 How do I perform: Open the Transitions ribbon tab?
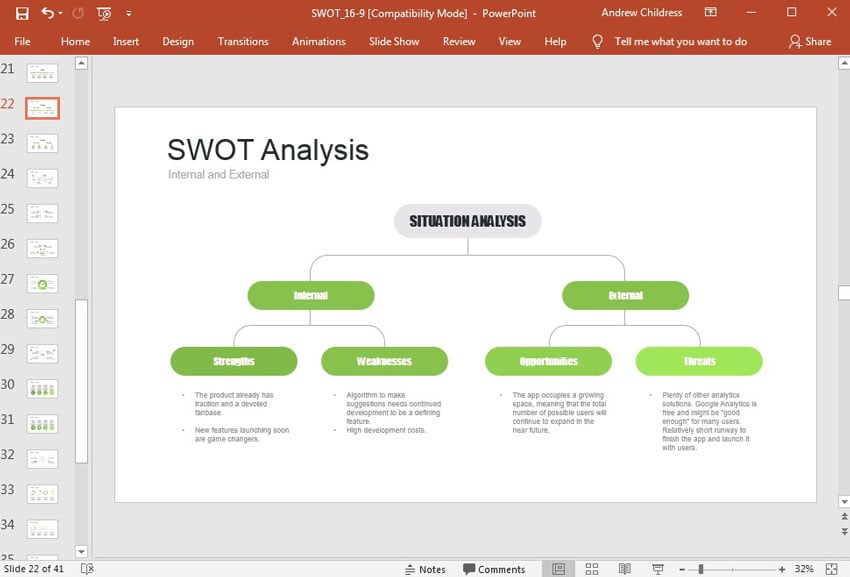coord(243,41)
